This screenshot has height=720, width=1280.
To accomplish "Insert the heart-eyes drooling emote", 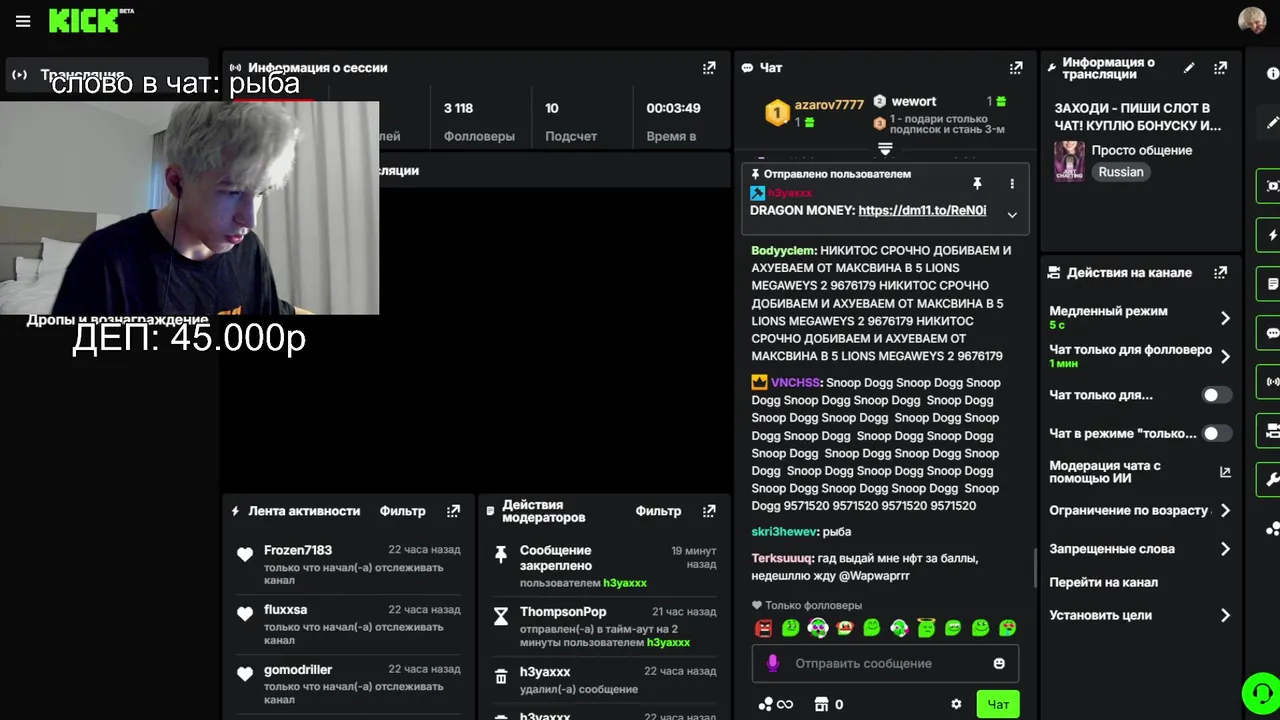I will (1007, 628).
